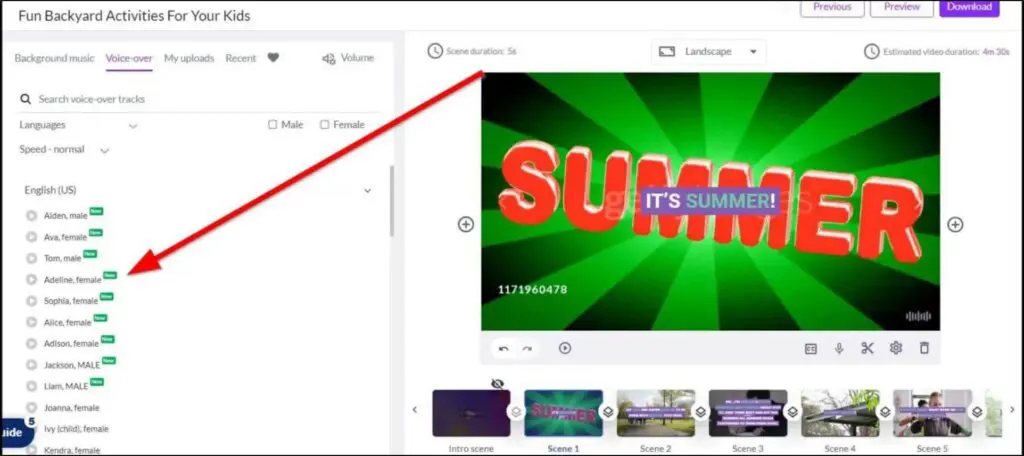
Task: Open the Volume control
Action: point(348,58)
